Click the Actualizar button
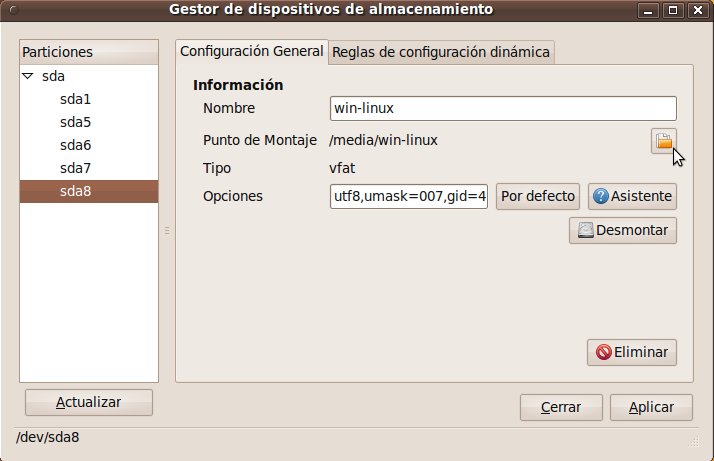Screen dimensions: 714x461 pos(89,402)
